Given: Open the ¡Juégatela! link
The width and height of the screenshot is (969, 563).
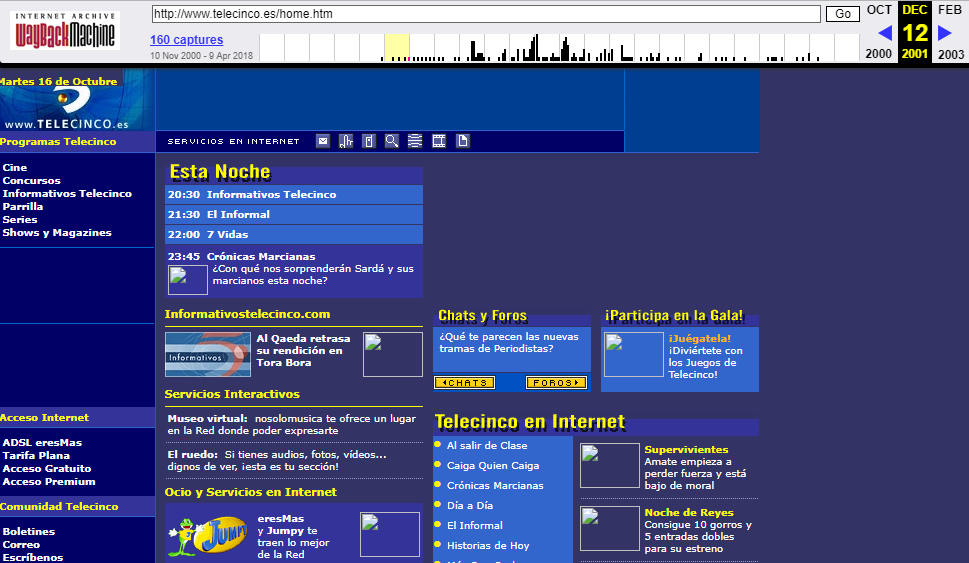Looking at the screenshot, I should pyautogui.click(x=700, y=339).
